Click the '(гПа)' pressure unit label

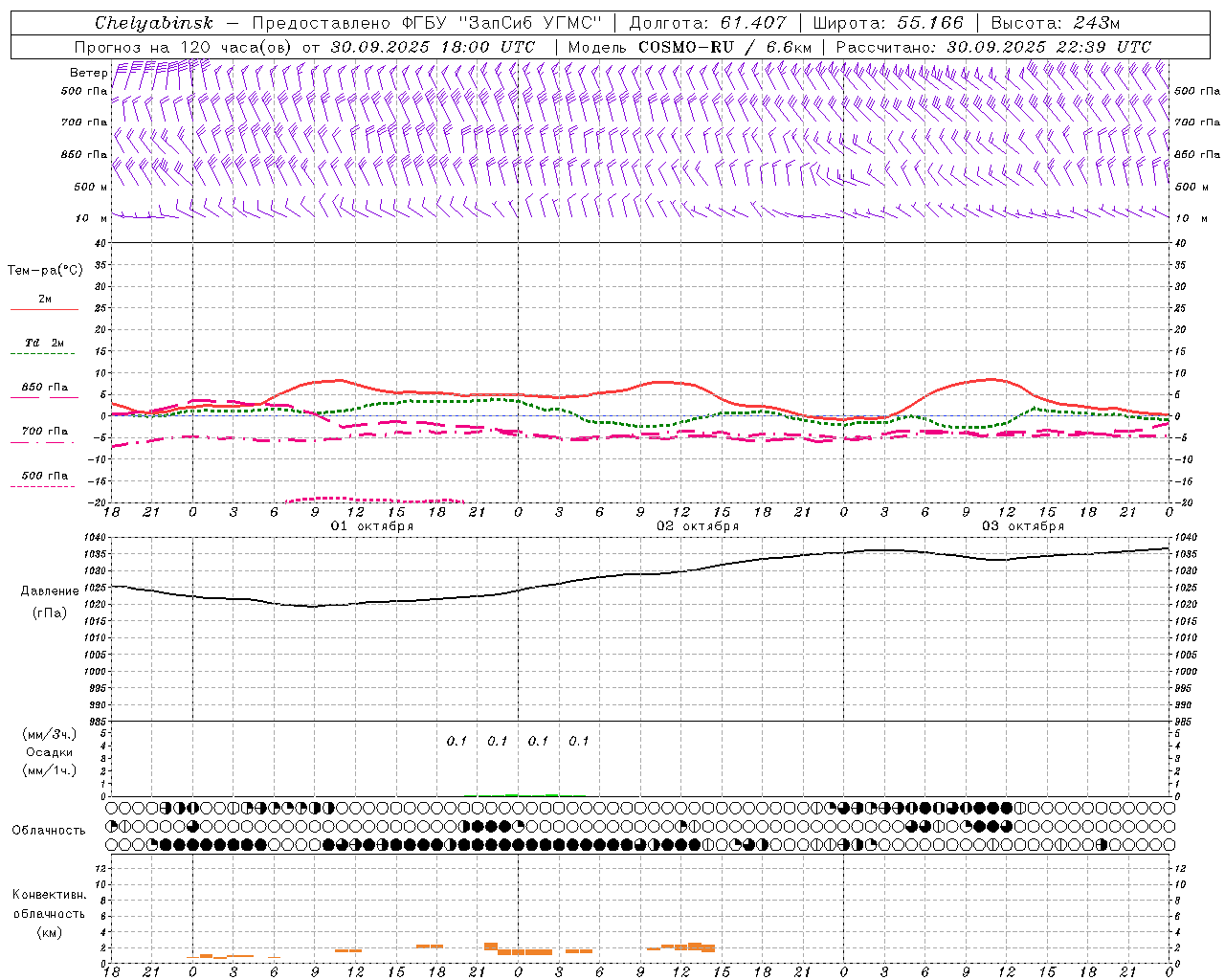point(50,613)
